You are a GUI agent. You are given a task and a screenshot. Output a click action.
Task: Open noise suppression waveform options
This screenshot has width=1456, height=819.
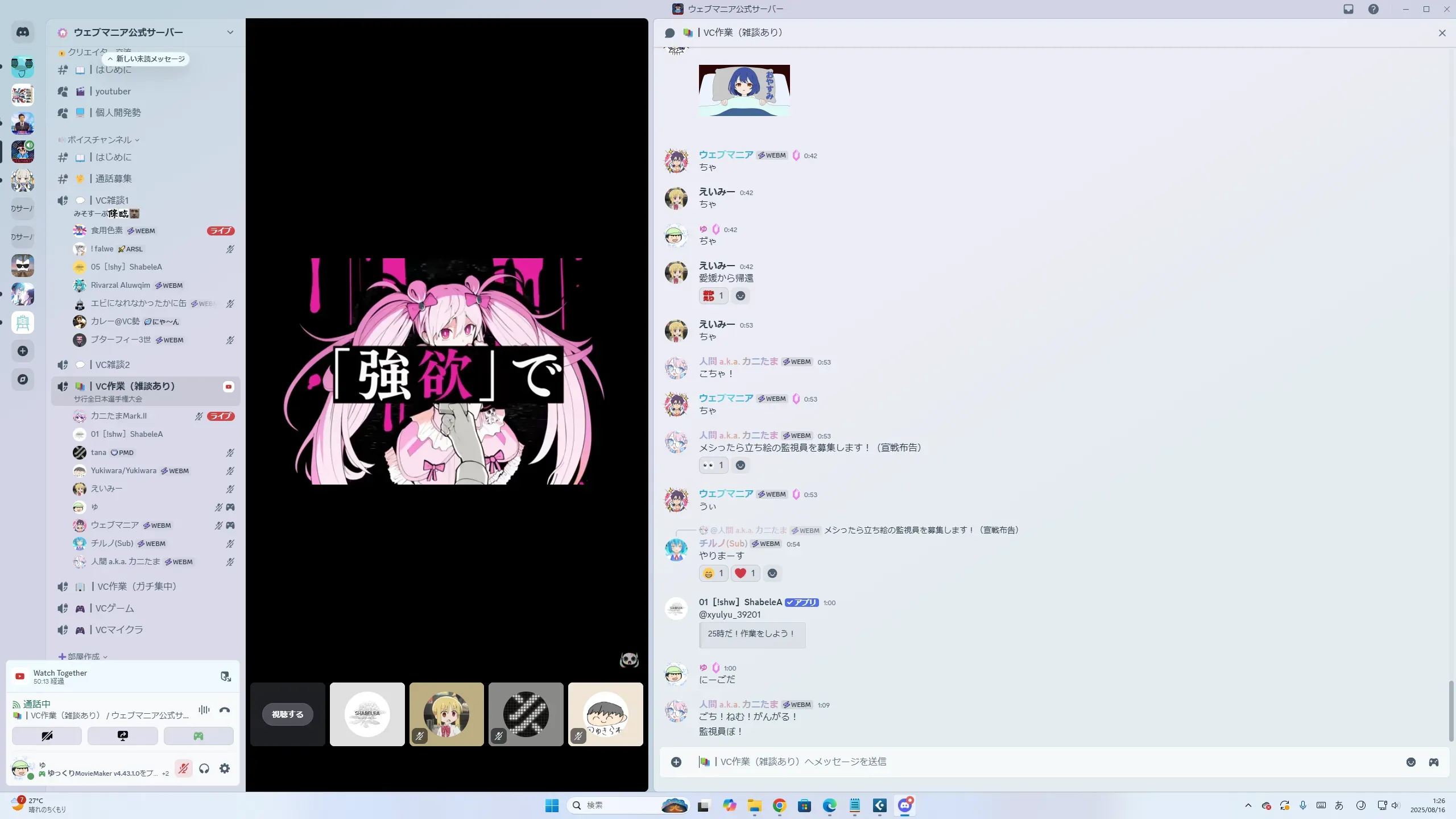pyautogui.click(x=204, y=710)
